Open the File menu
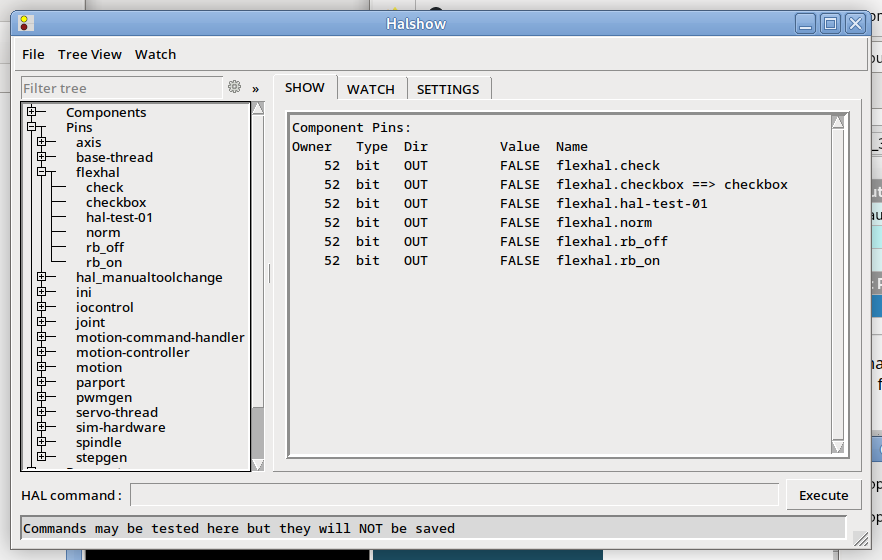882x560 pixels. [33, 54]
